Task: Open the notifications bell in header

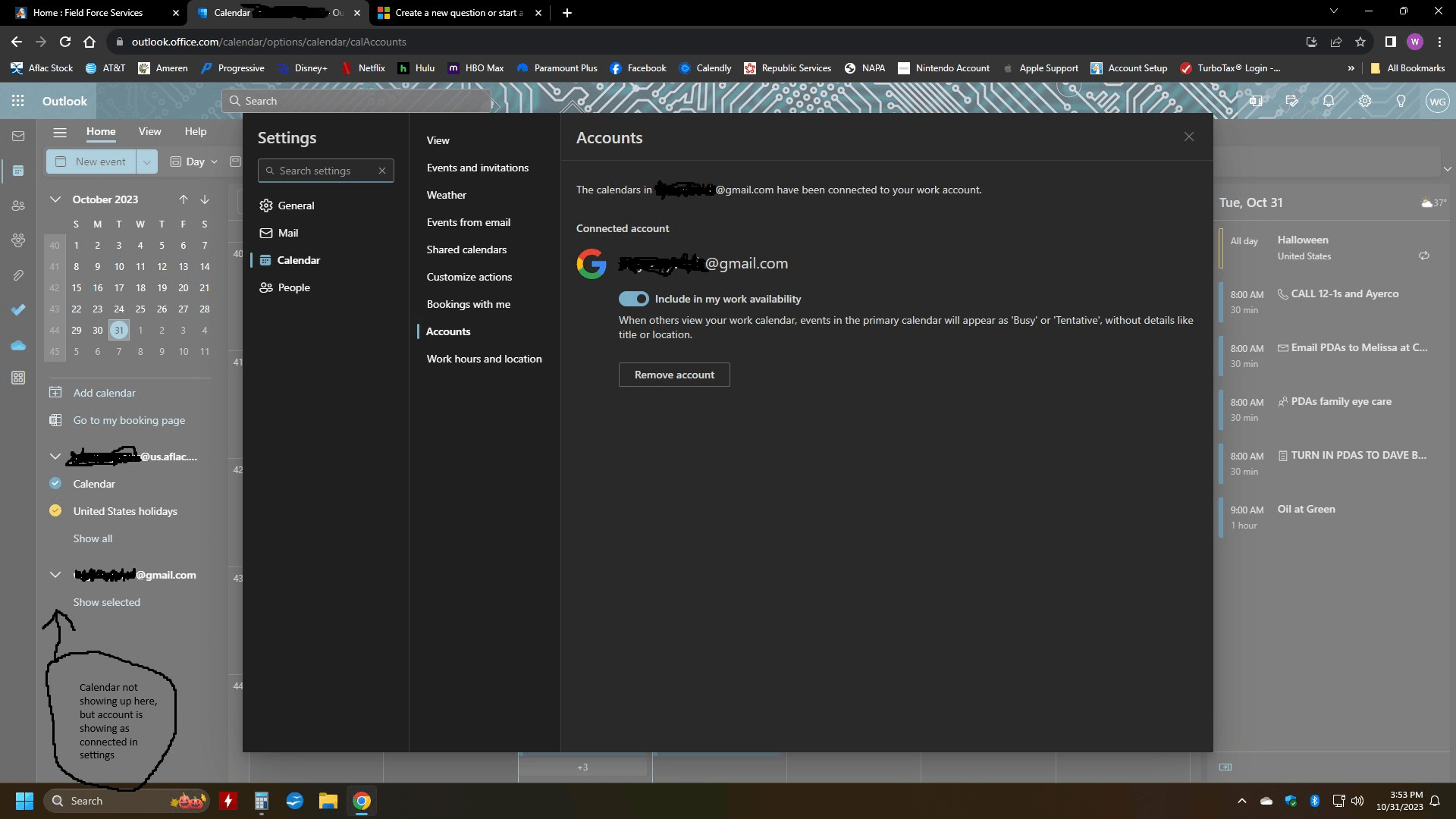Action: [x=1329, y=101]
